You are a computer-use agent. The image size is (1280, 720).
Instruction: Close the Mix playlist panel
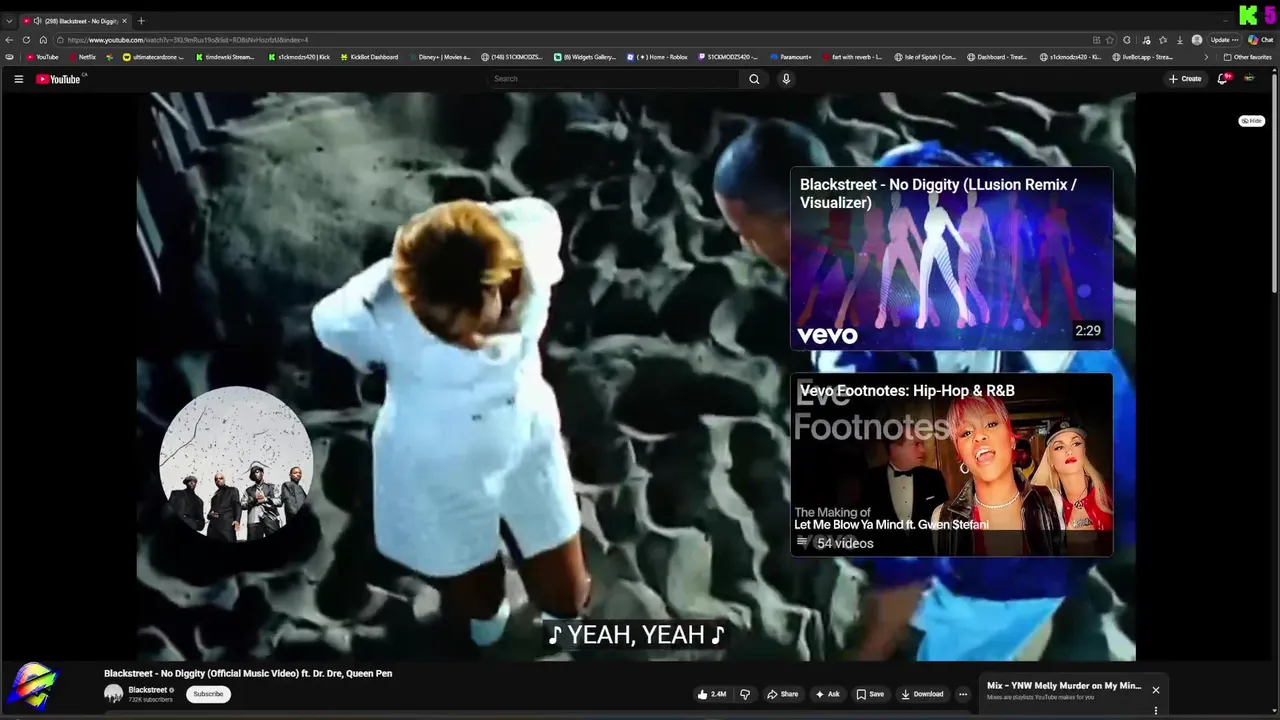(1155, 690)
